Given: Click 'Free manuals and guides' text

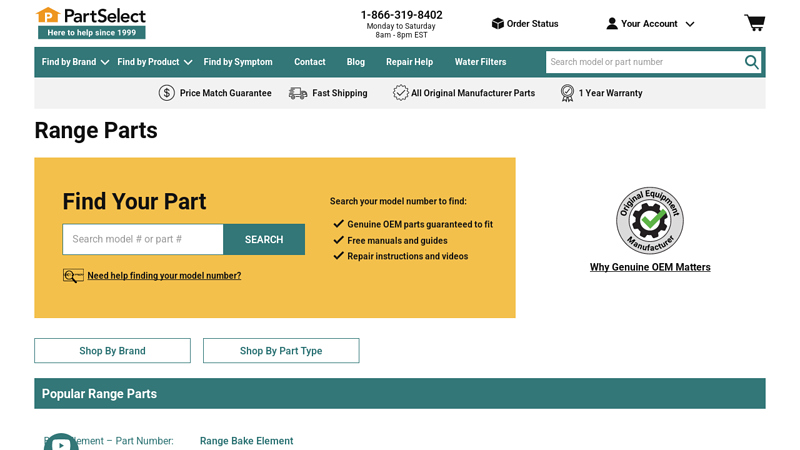Looking at the screenshot, I should click(x=397, y=240).
